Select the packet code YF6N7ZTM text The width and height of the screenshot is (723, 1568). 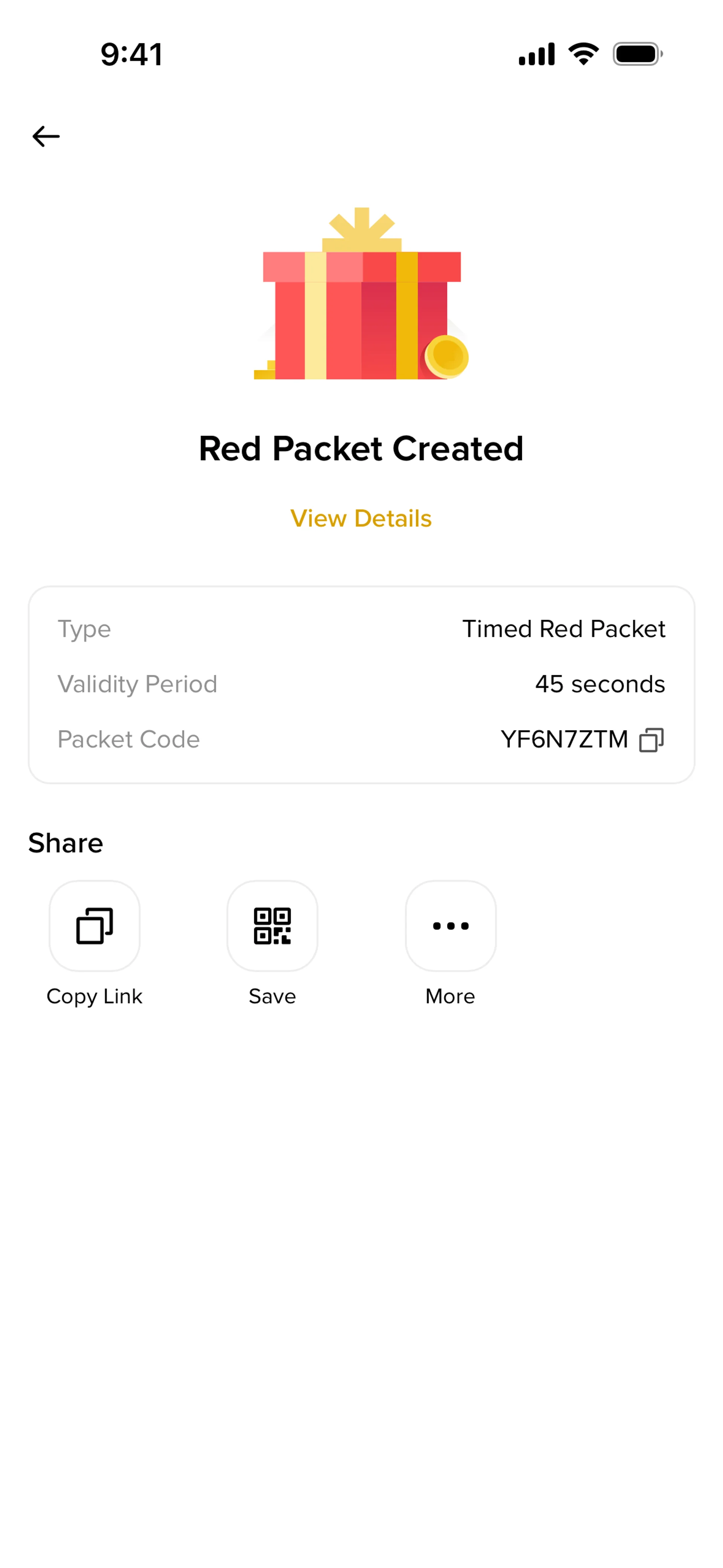click(x=564, y=740)
